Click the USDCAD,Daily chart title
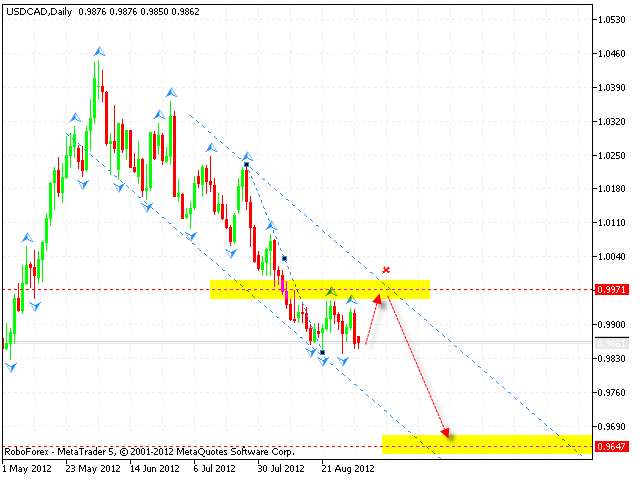640x480 pixels. pyautogui.click(x=36, y=8)
